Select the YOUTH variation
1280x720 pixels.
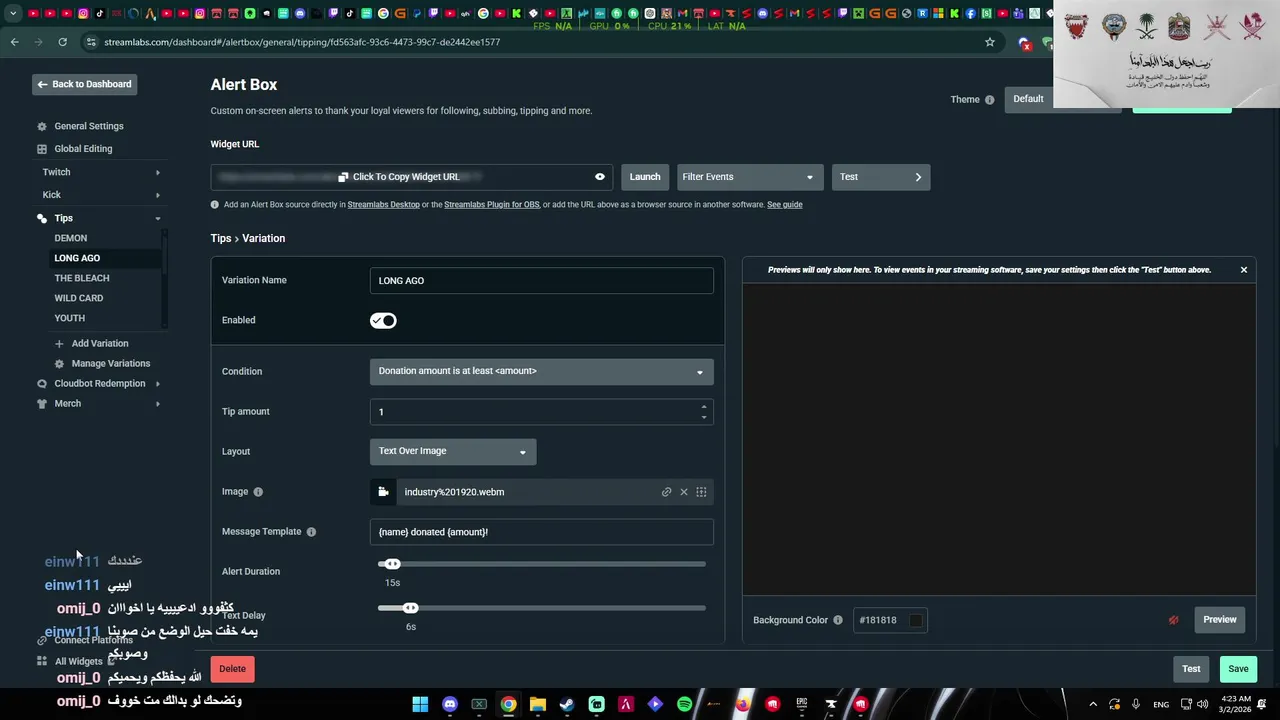click(70, 318)
